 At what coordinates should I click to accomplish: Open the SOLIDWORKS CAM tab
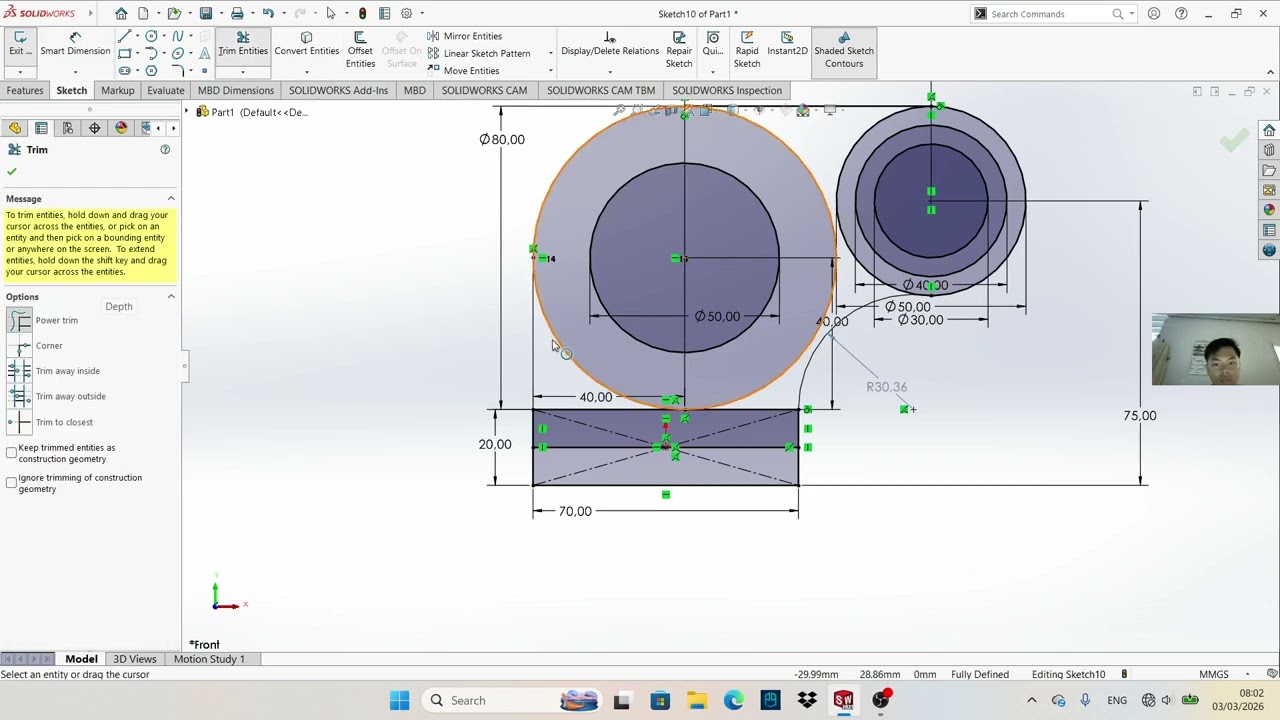pos(484,90)
